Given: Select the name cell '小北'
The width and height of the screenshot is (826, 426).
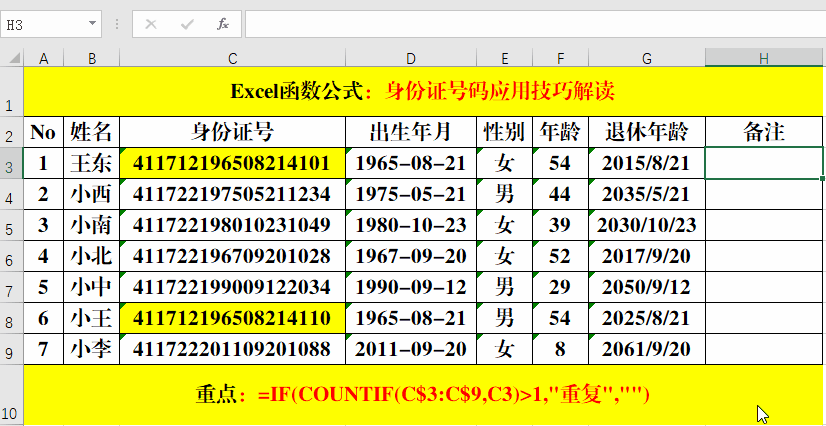Looking at the screenshot, I should tap(92, 256).
